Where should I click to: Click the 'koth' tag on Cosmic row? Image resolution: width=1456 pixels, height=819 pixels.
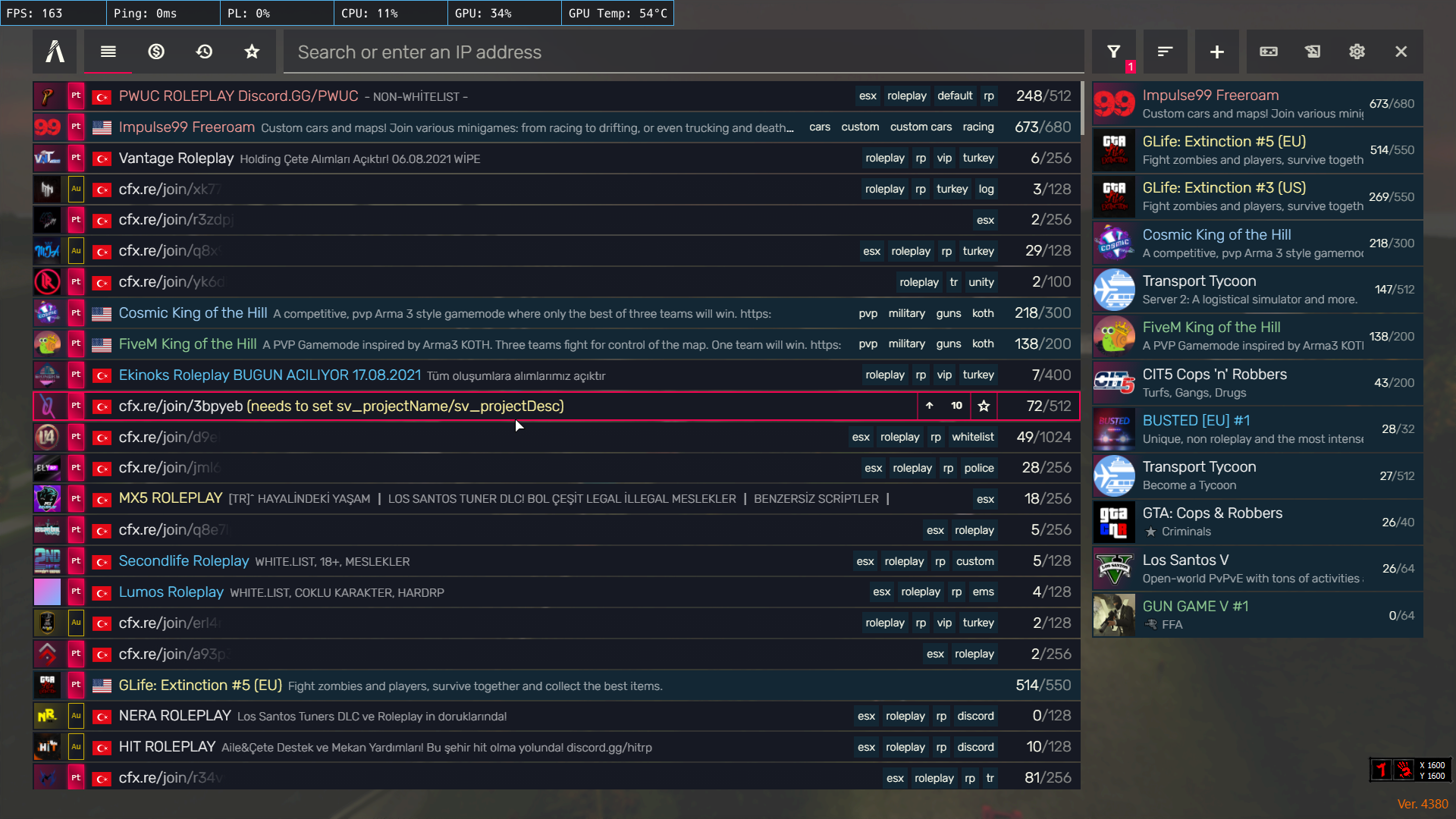(x=983, y=313)
